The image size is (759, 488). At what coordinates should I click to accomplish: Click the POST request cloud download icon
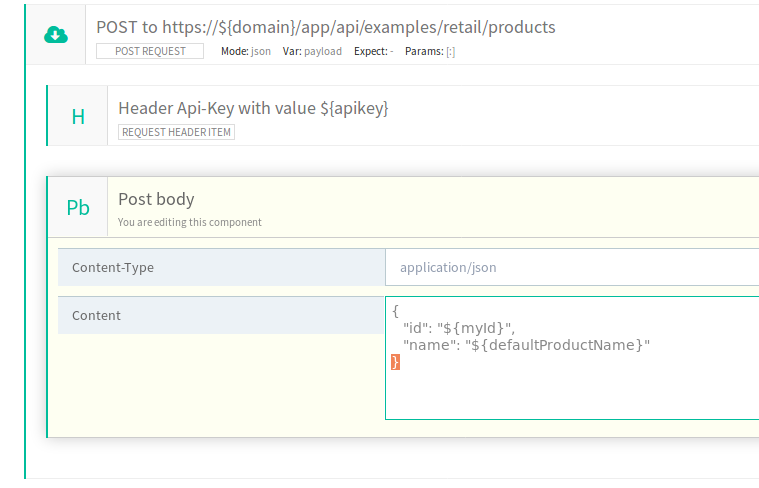(56, 35)
